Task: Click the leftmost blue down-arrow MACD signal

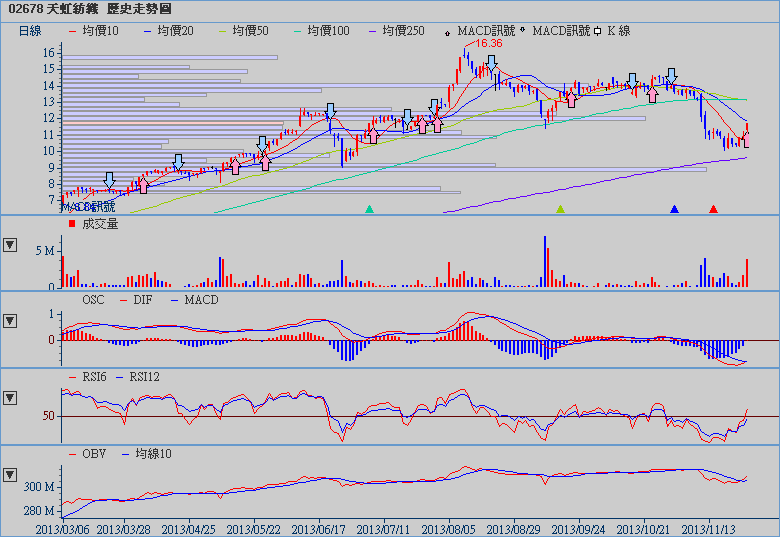Action: pos(109,179)
